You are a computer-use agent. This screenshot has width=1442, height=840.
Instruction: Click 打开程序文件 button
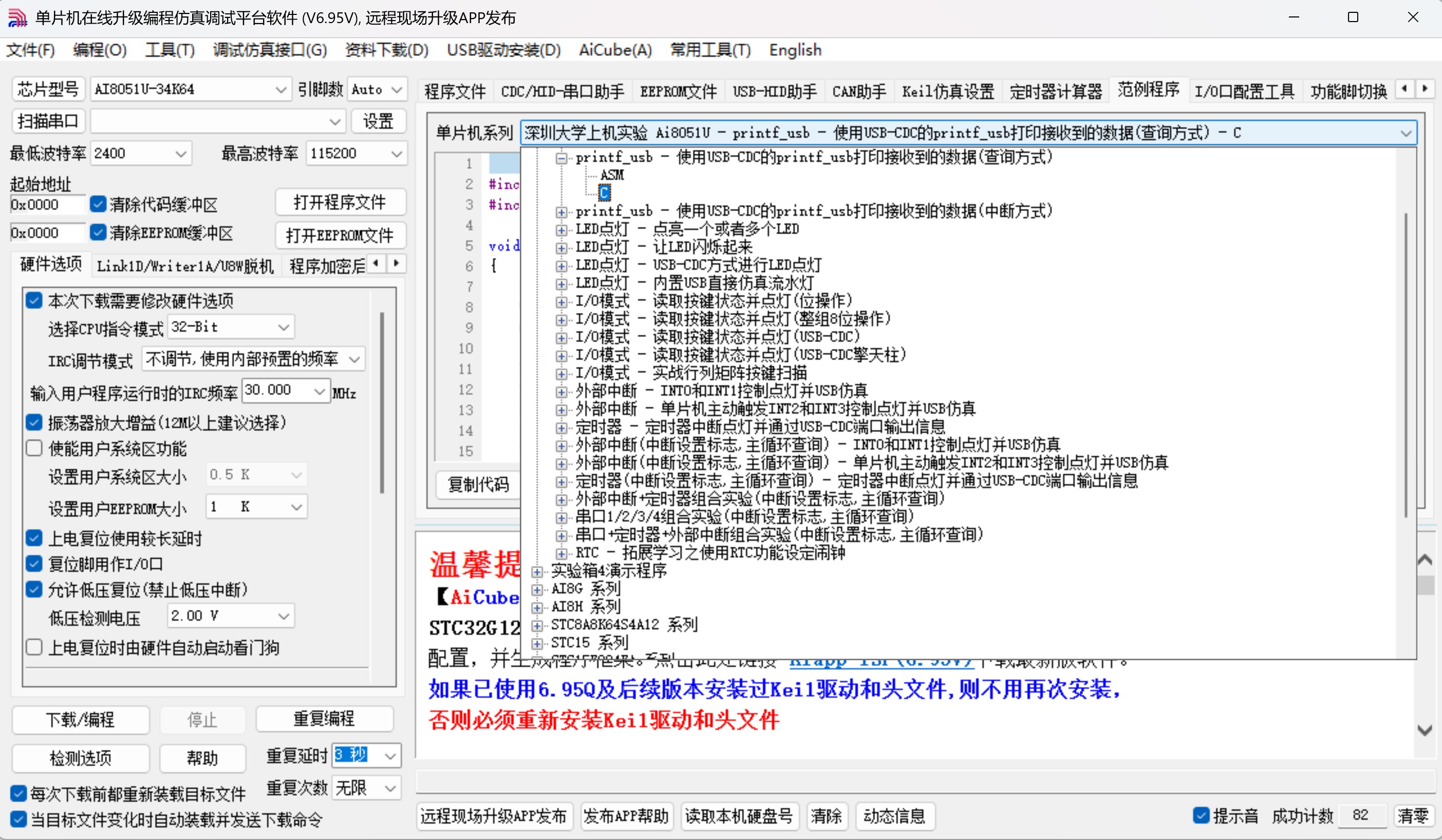(340, 202)
